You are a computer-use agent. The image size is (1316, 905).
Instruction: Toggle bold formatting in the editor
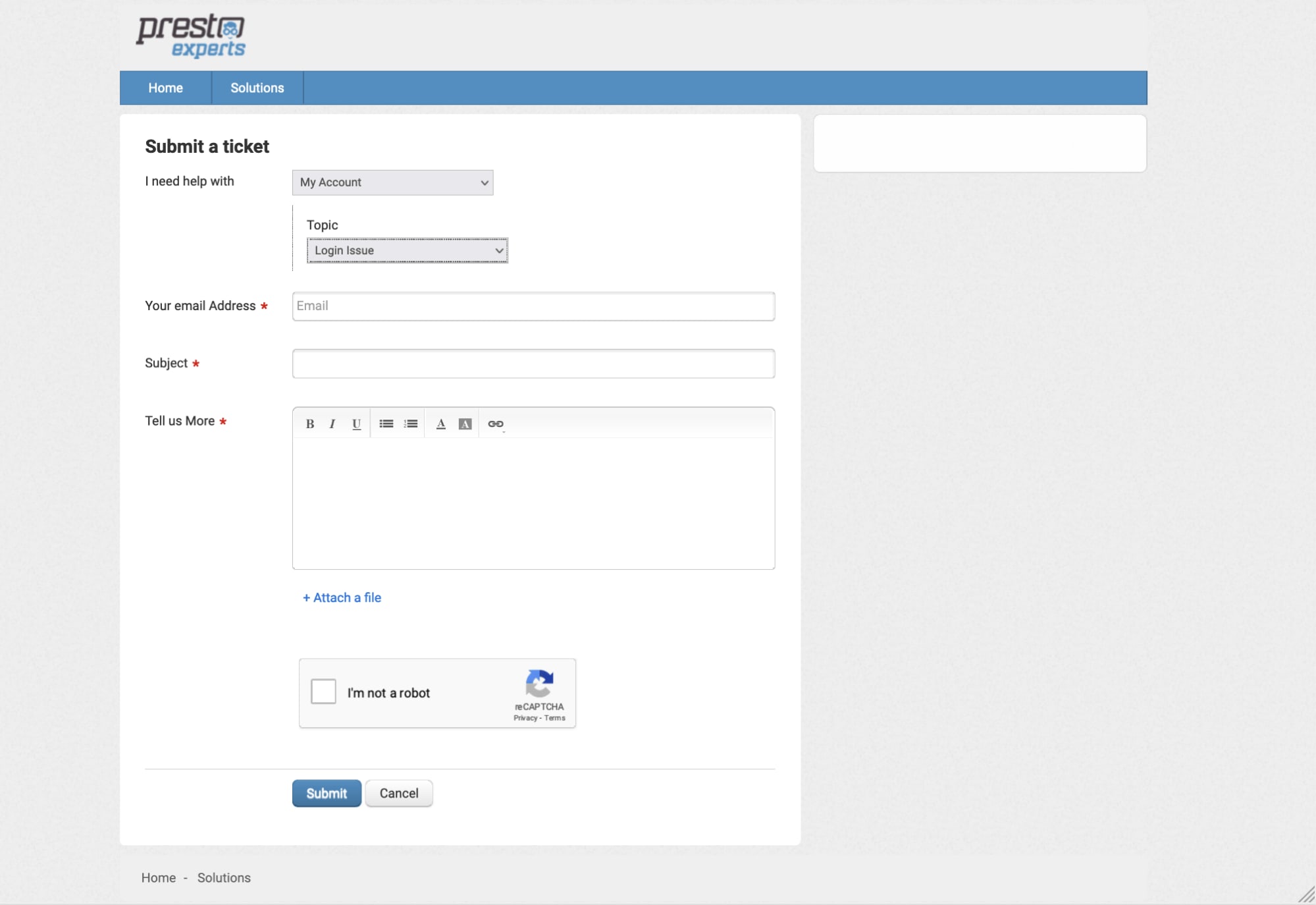pyautogui.click(x=309, y=424)
